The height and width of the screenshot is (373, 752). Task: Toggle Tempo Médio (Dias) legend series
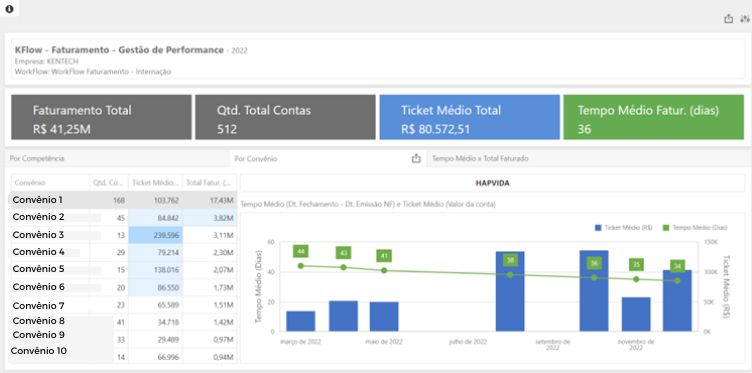[695, 228]
